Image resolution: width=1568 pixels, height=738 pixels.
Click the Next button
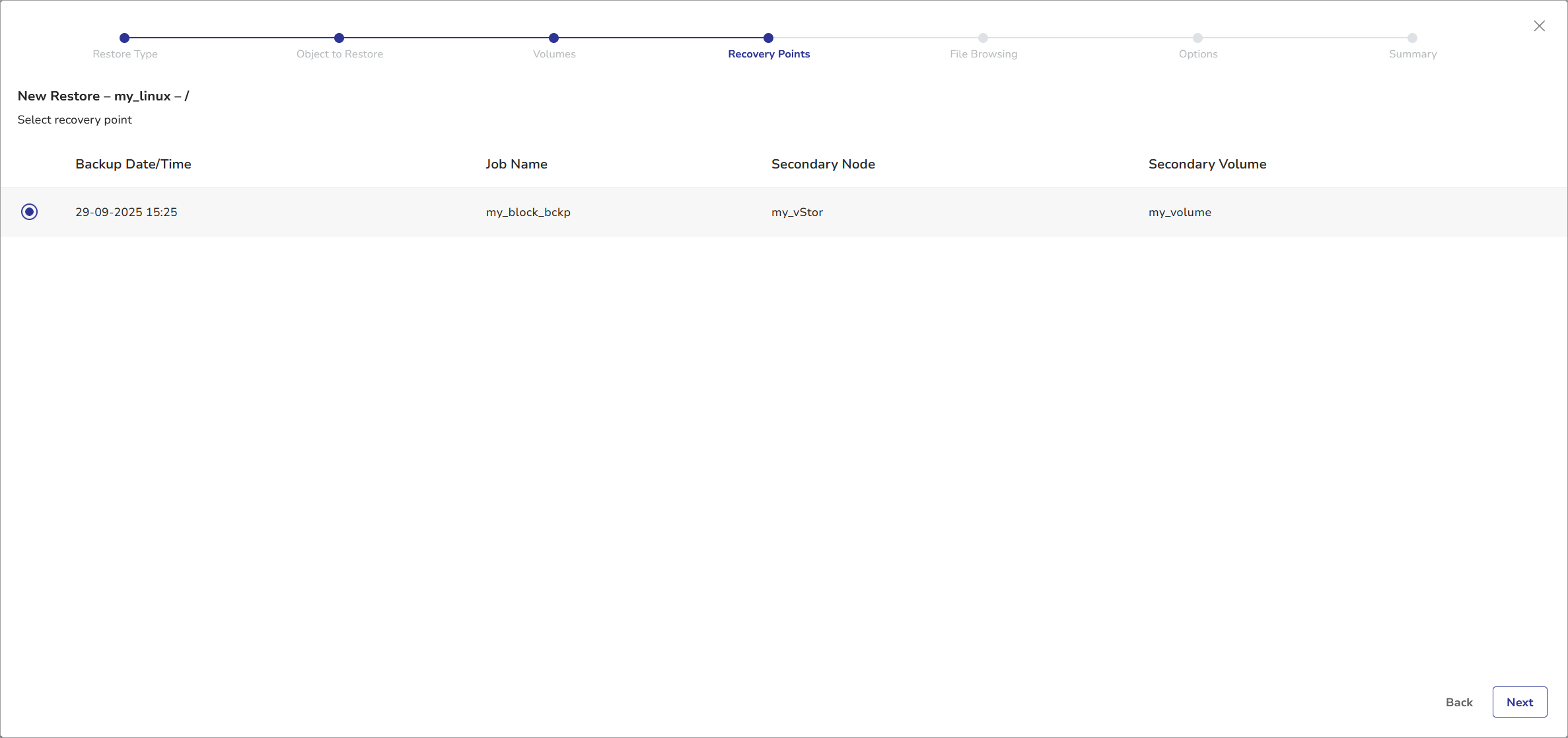[x=1519, y=702]
